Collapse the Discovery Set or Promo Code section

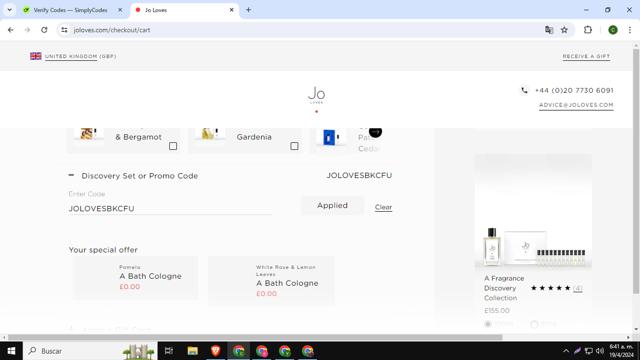(x=71, y=175)
